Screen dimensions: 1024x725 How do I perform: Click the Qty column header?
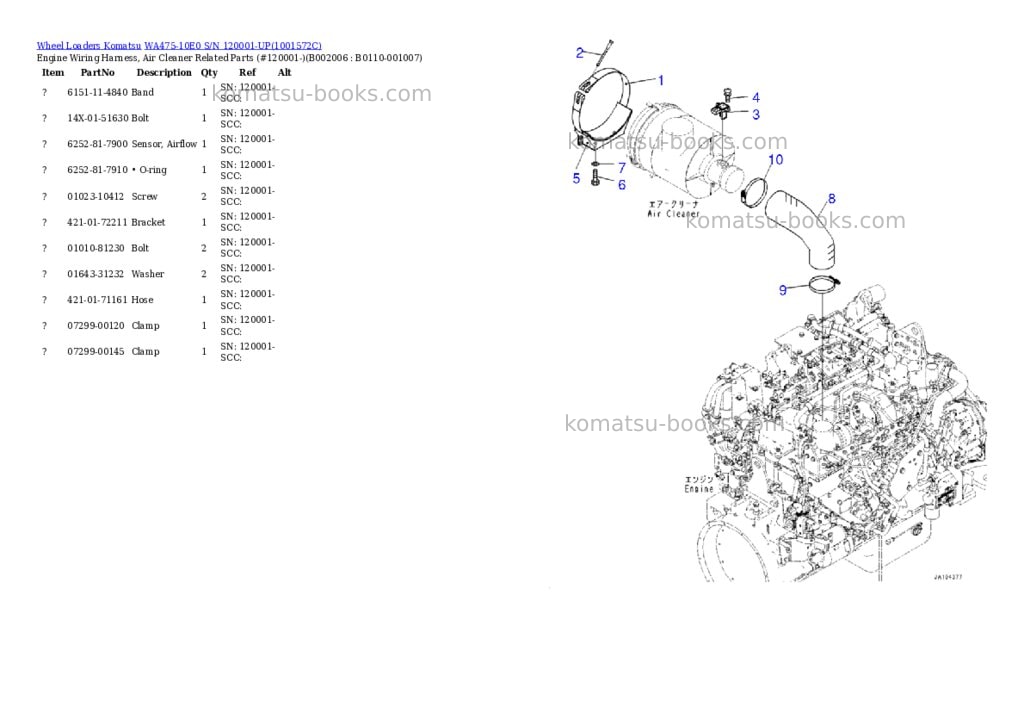(209, 72)
